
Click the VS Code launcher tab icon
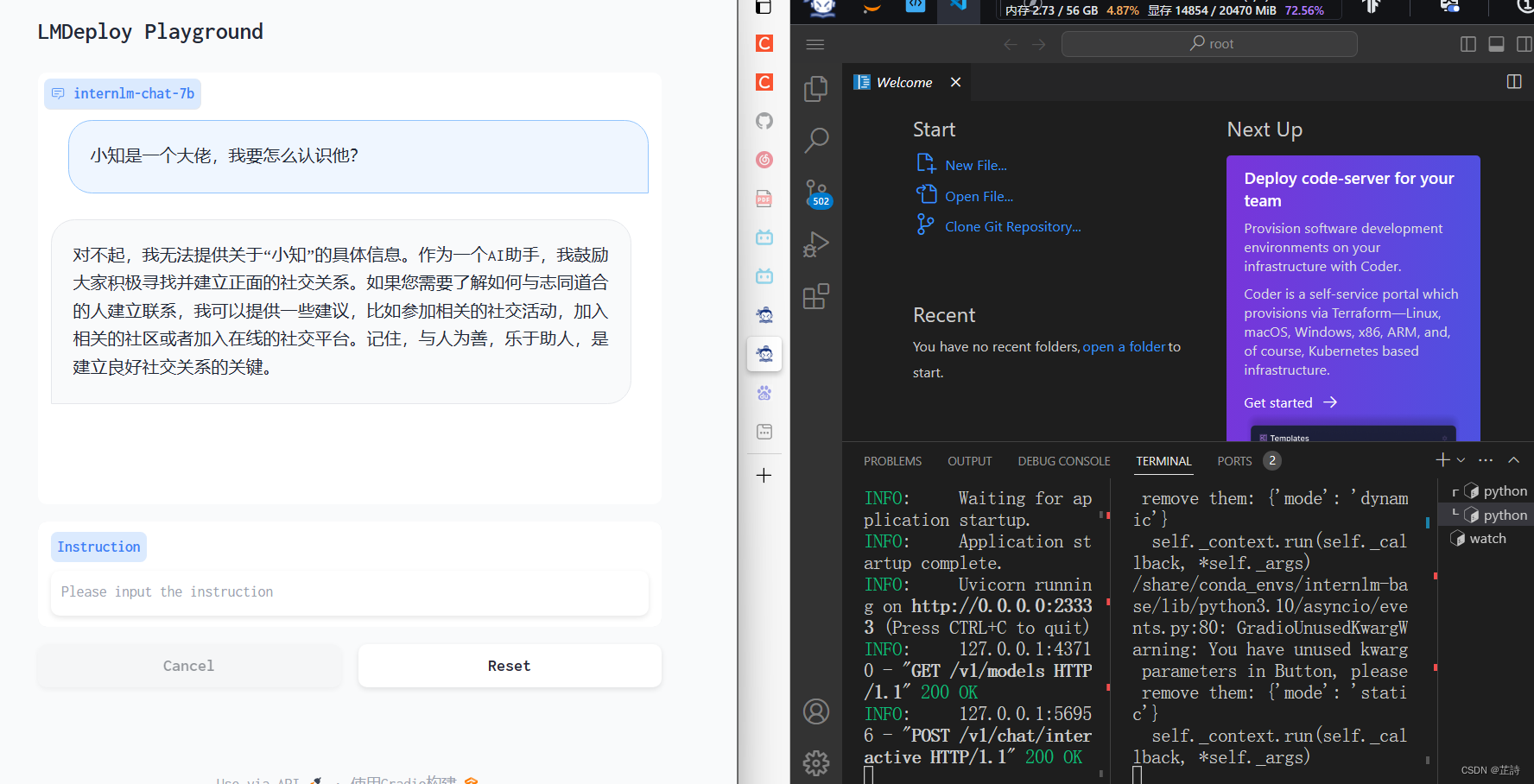958,5
